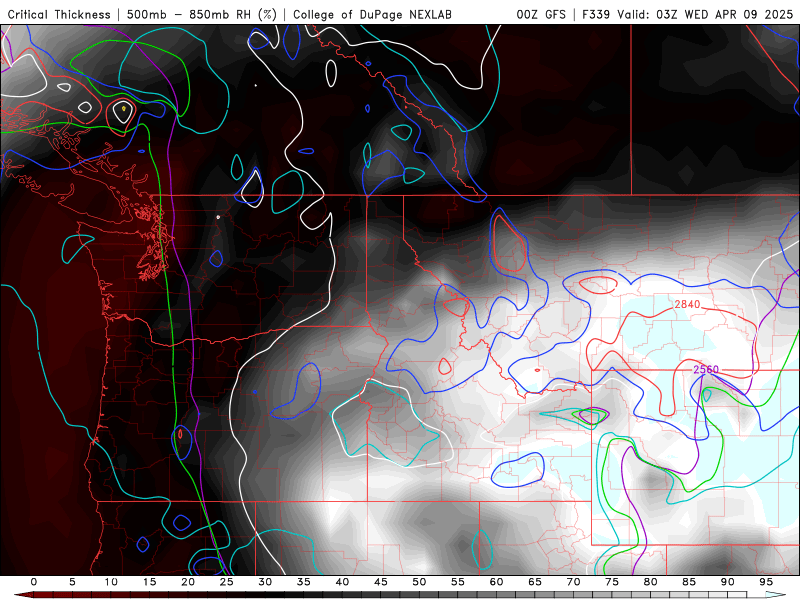Click the 'Valid: 03Z WED APR 09 2025' text
The width and height of the screenshot is (800, 600).
705,14
